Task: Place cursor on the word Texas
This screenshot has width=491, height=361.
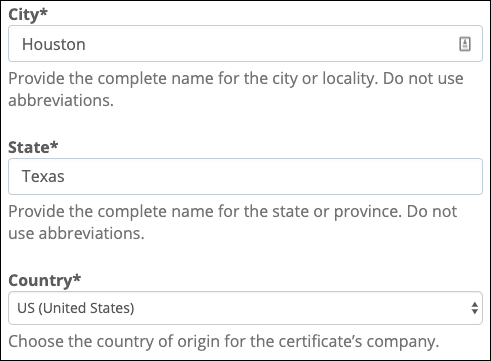Action: pos(43,176)
